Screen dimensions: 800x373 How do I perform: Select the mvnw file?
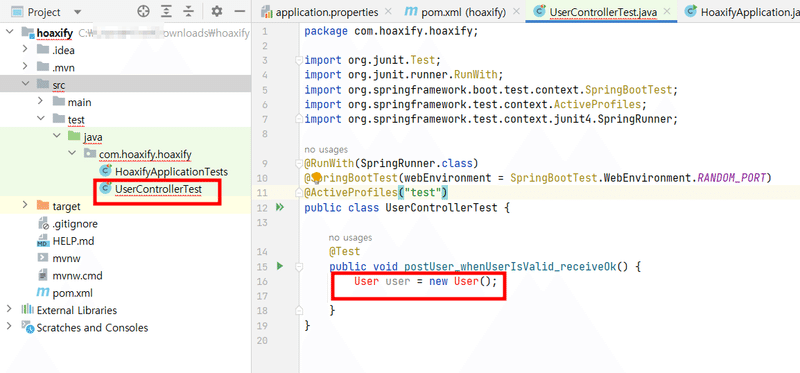point(66,258)
